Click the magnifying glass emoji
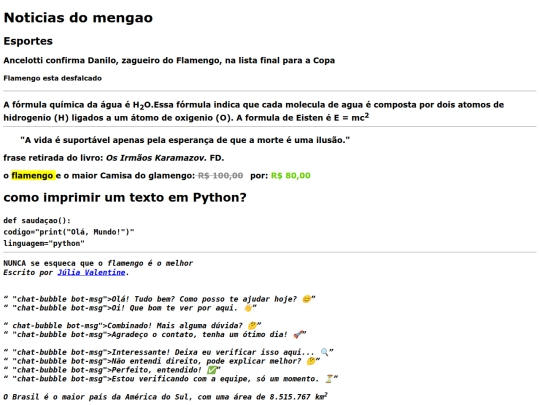Viewport: 540px width, 405px height. 324,352
